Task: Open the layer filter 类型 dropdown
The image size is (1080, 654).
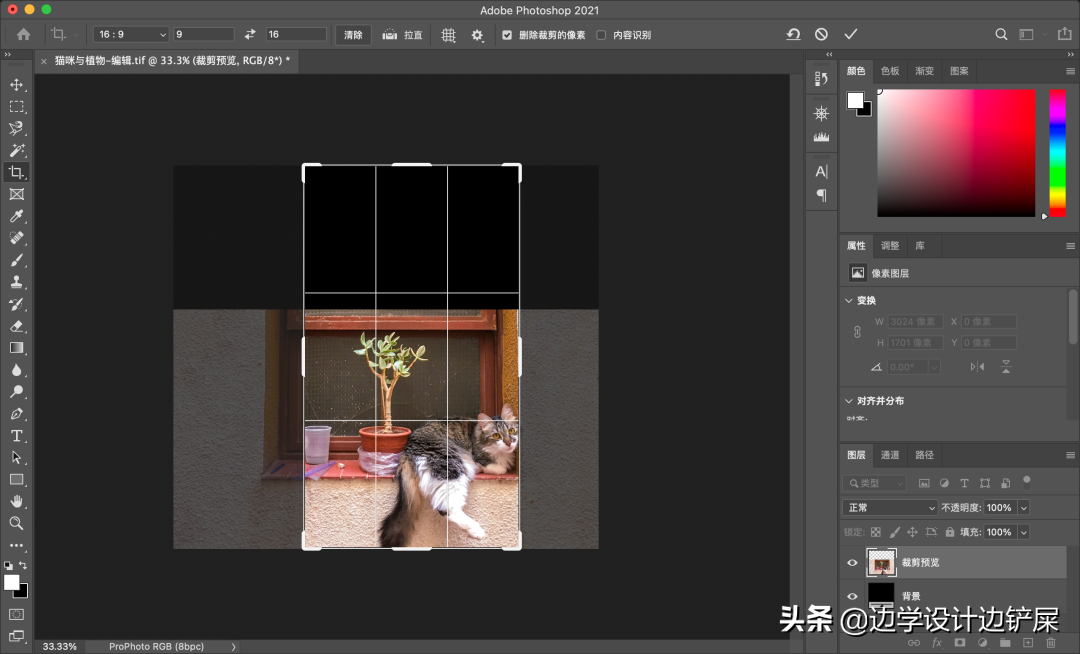Action: coord(875,483)
